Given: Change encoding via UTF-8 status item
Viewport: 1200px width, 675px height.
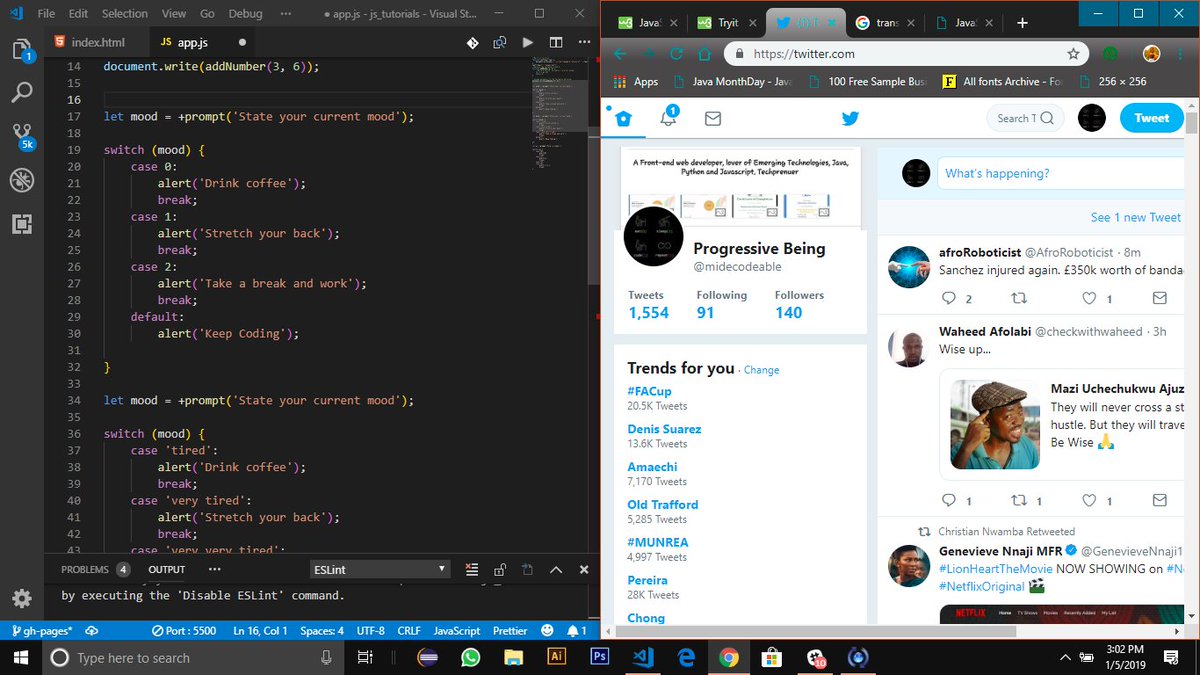Looking at the screenshot, I should coord(370,631).
